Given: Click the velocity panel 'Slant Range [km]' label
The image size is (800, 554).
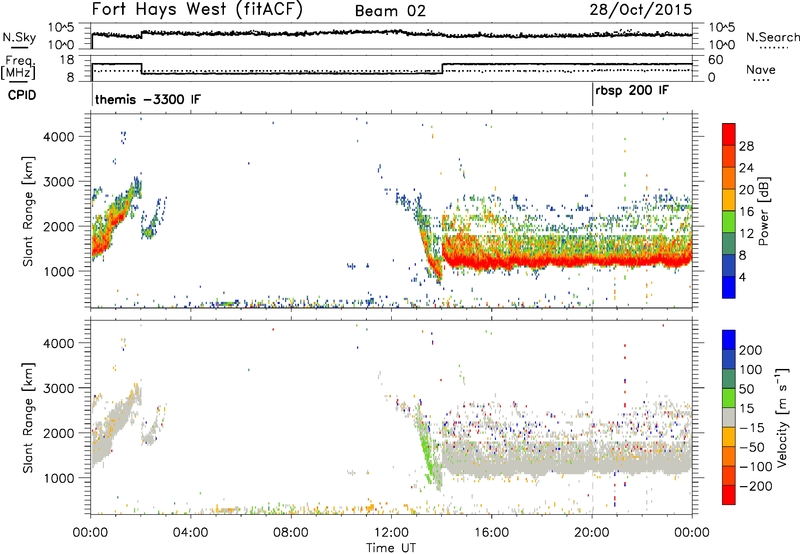Looking at the screenshot, I should (28, 418).
